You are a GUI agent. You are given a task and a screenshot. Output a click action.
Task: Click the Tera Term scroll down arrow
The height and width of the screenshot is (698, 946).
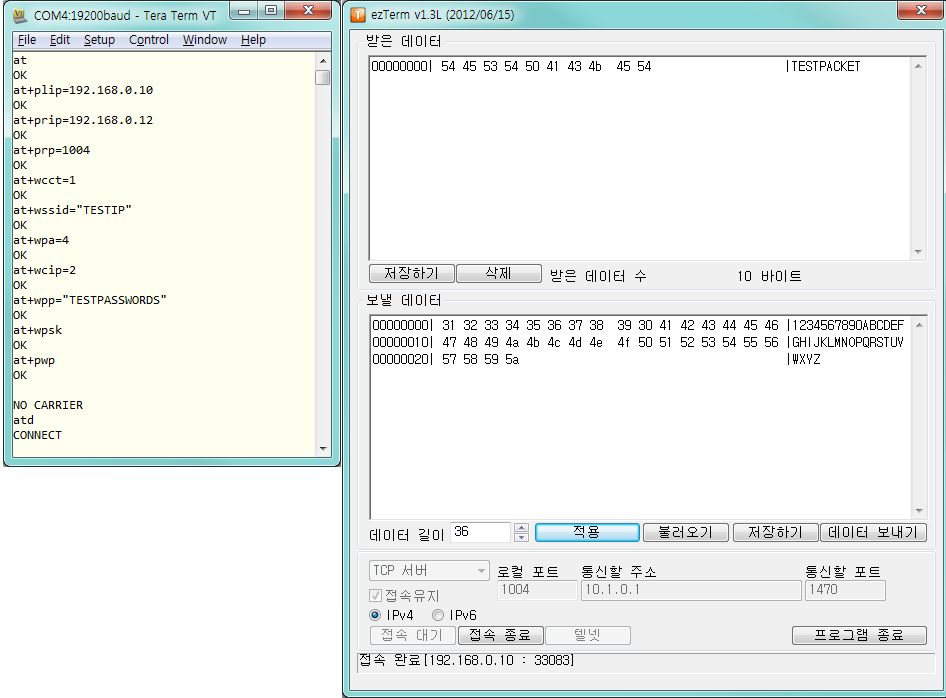tap(323, 448)
